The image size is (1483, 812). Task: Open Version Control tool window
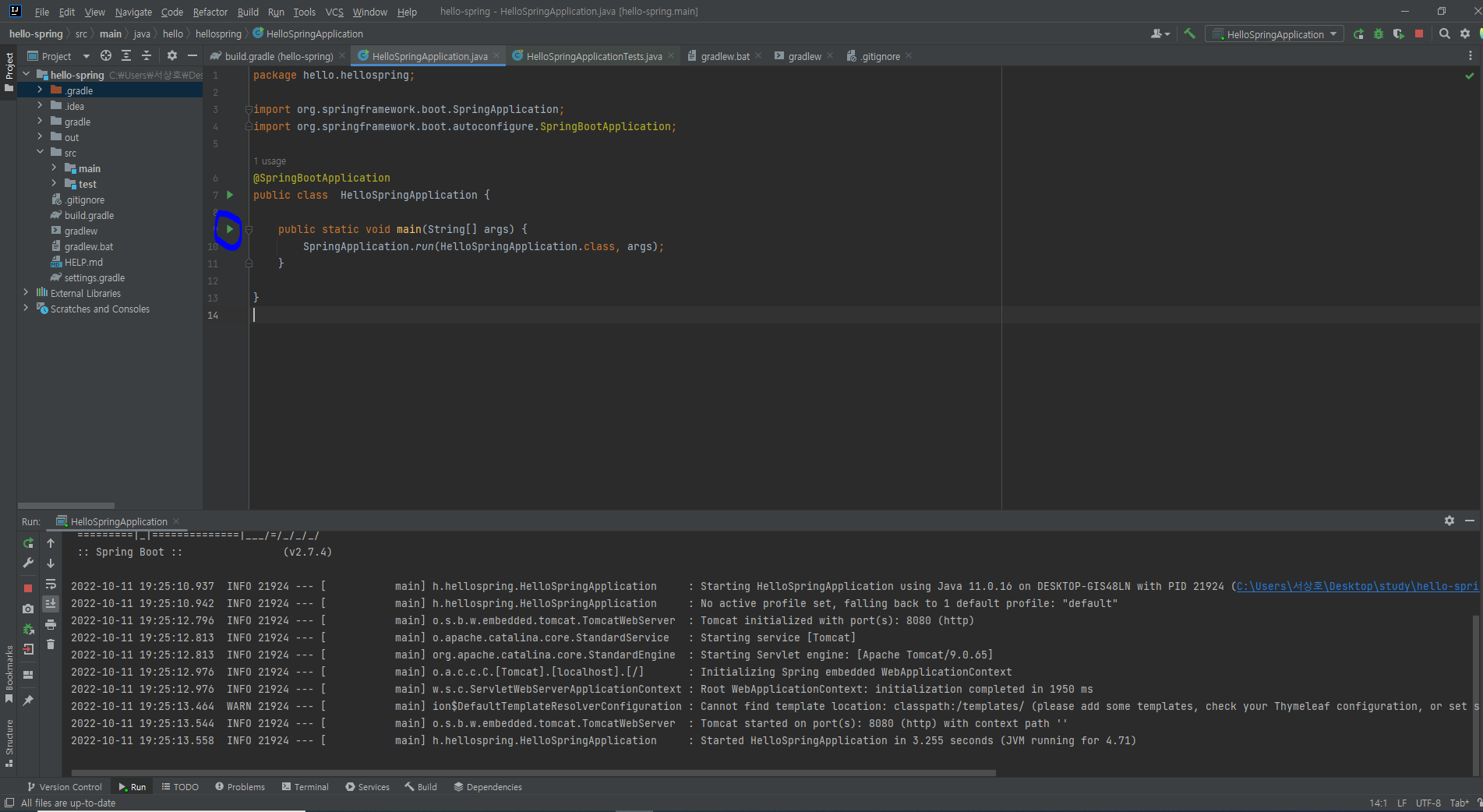coord(65,787)
